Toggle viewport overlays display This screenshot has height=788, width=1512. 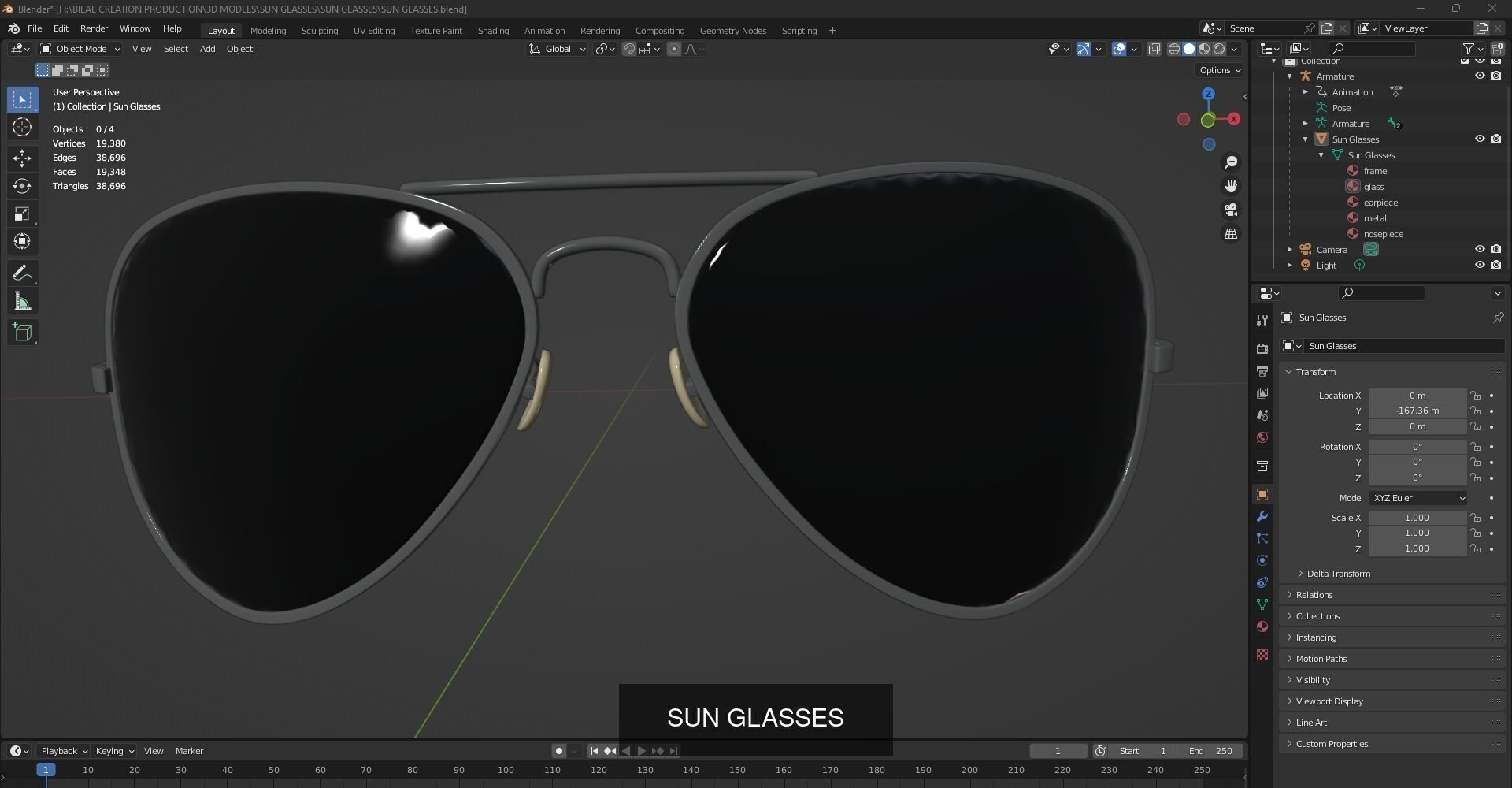1119,49
